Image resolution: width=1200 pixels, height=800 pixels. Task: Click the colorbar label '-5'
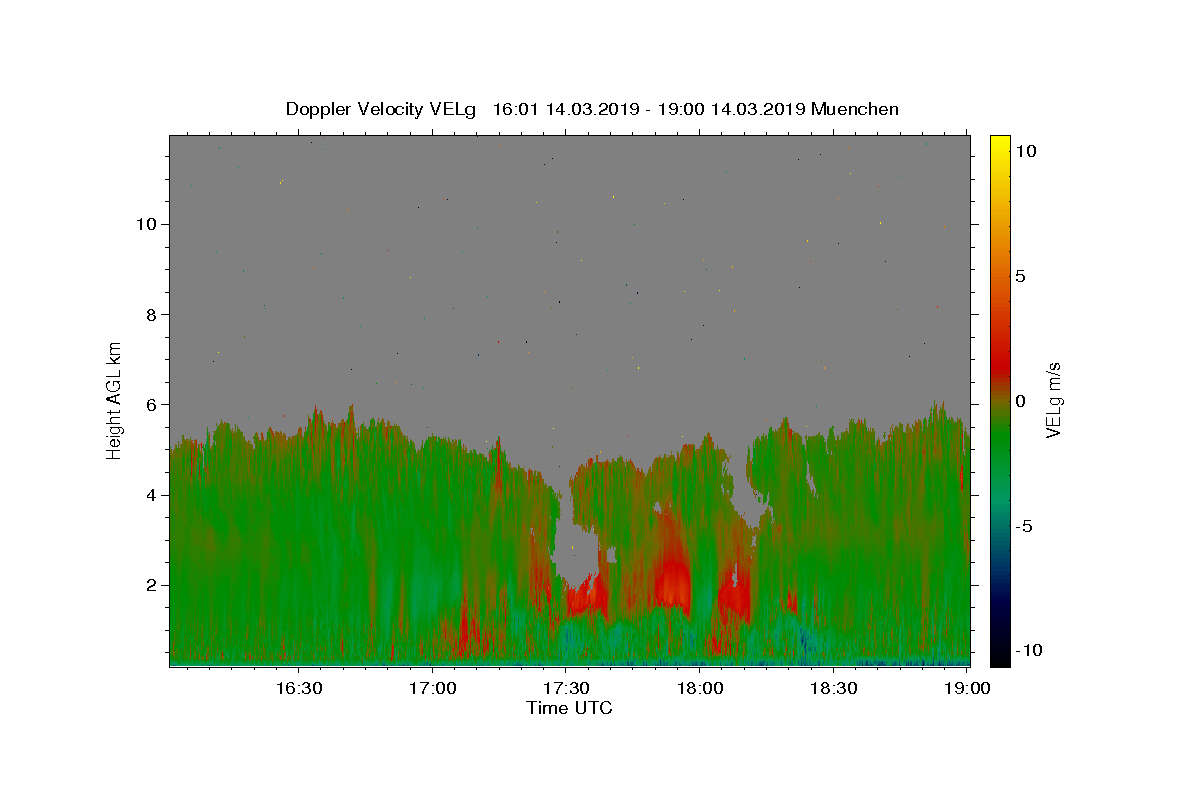click(x=1024, y=526)
